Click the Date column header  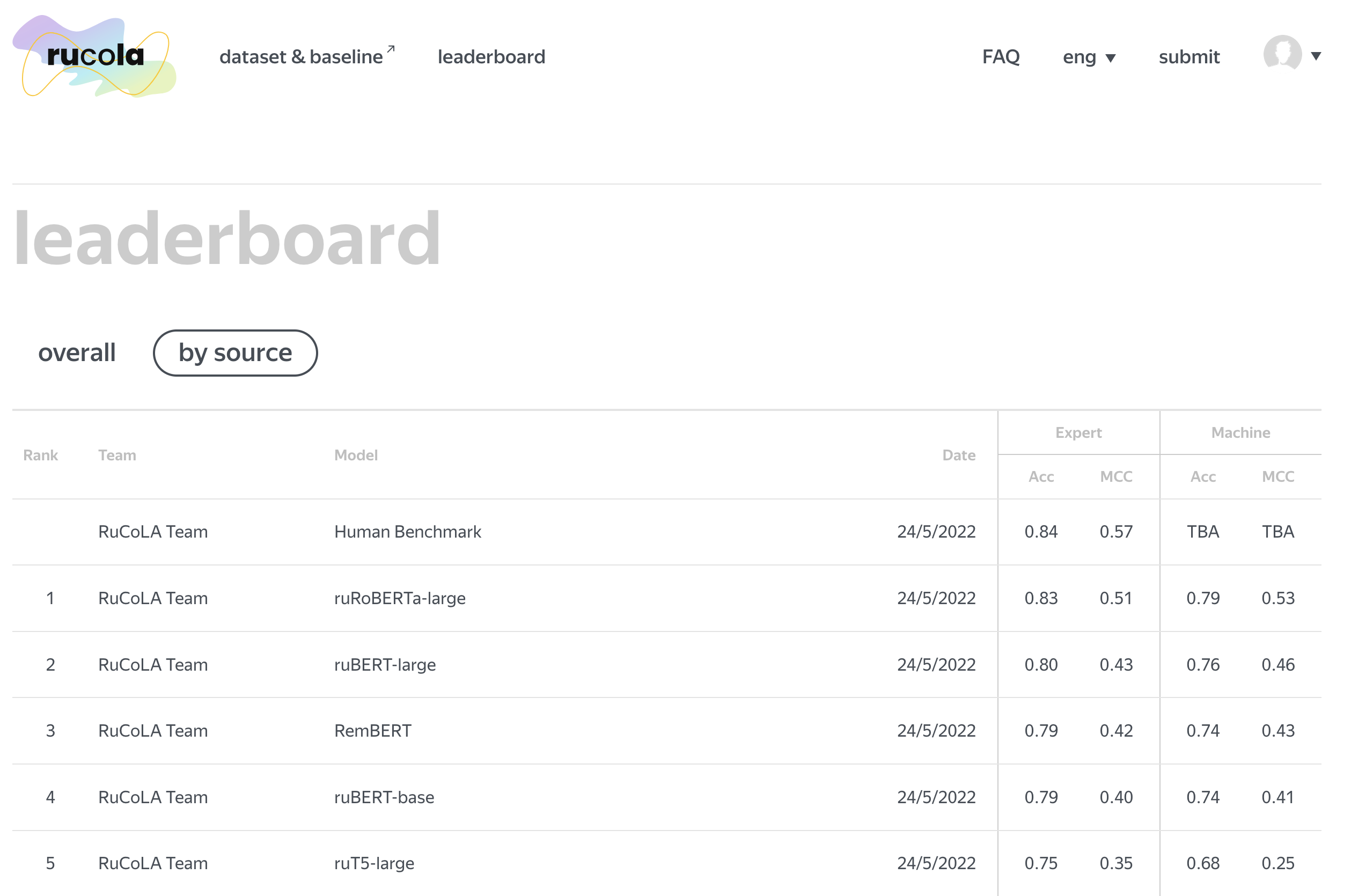(x=958, y=455)
